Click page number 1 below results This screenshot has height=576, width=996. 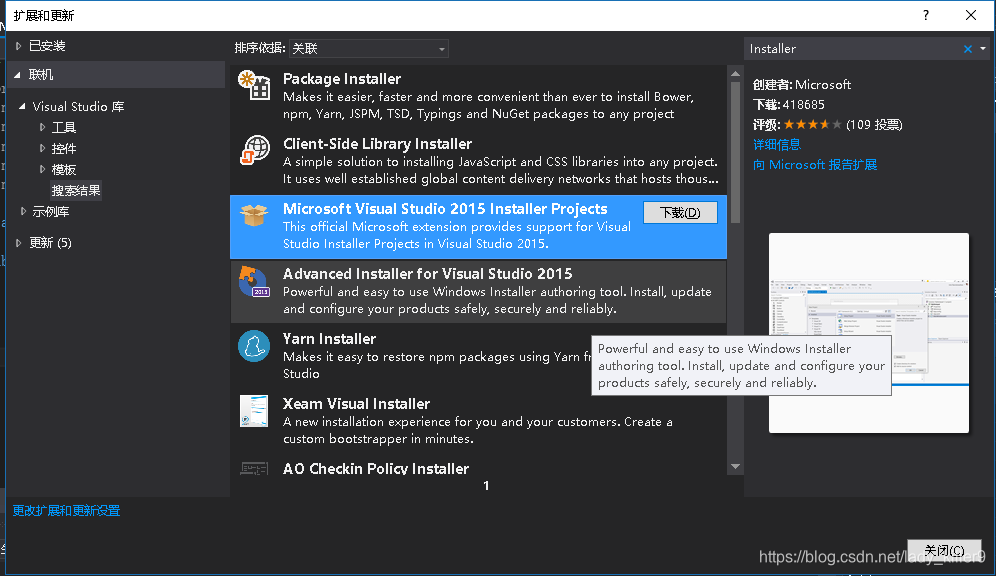tap(486, 486)
